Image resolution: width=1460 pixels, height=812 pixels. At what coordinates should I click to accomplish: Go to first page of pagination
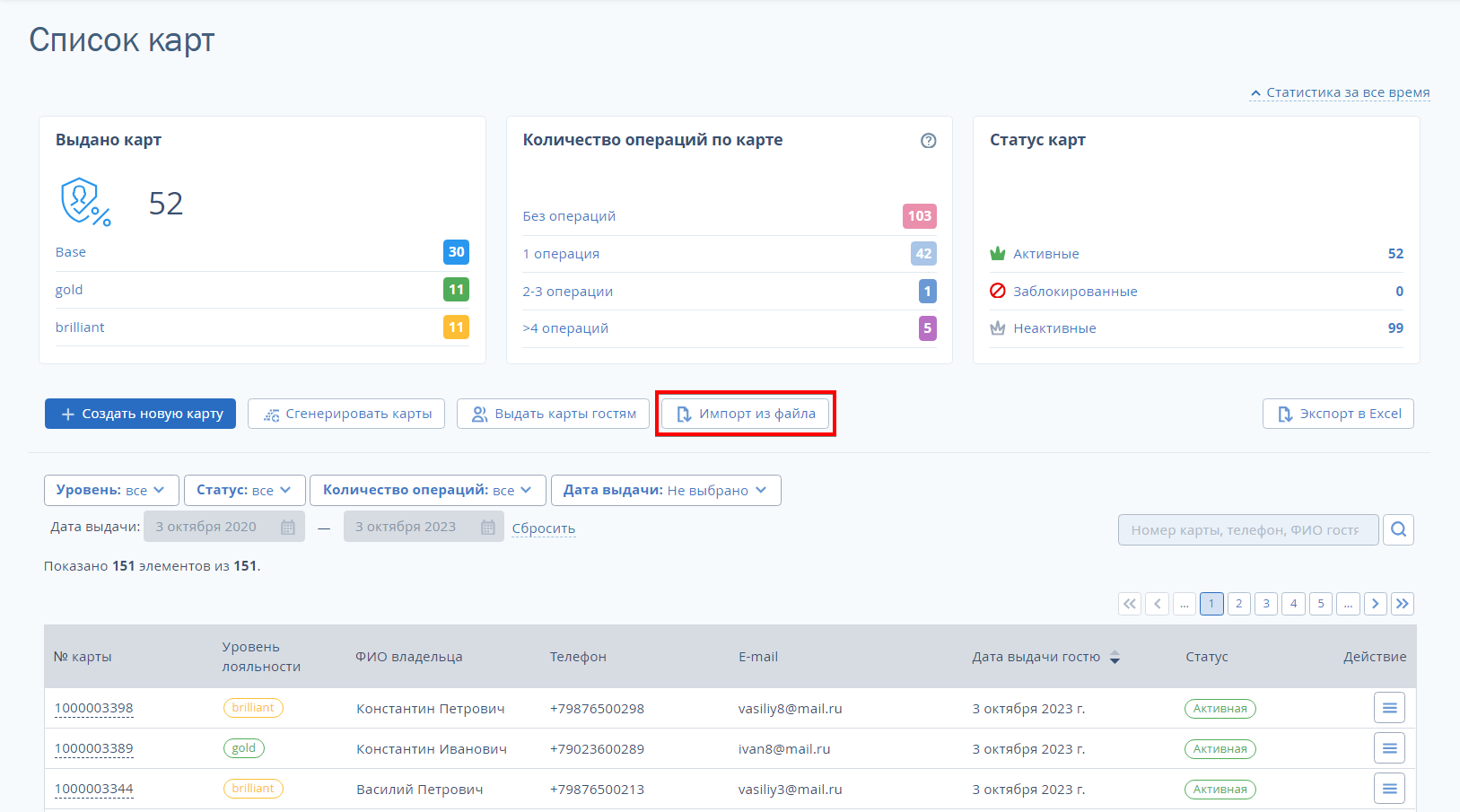[x=1130, y=604]
